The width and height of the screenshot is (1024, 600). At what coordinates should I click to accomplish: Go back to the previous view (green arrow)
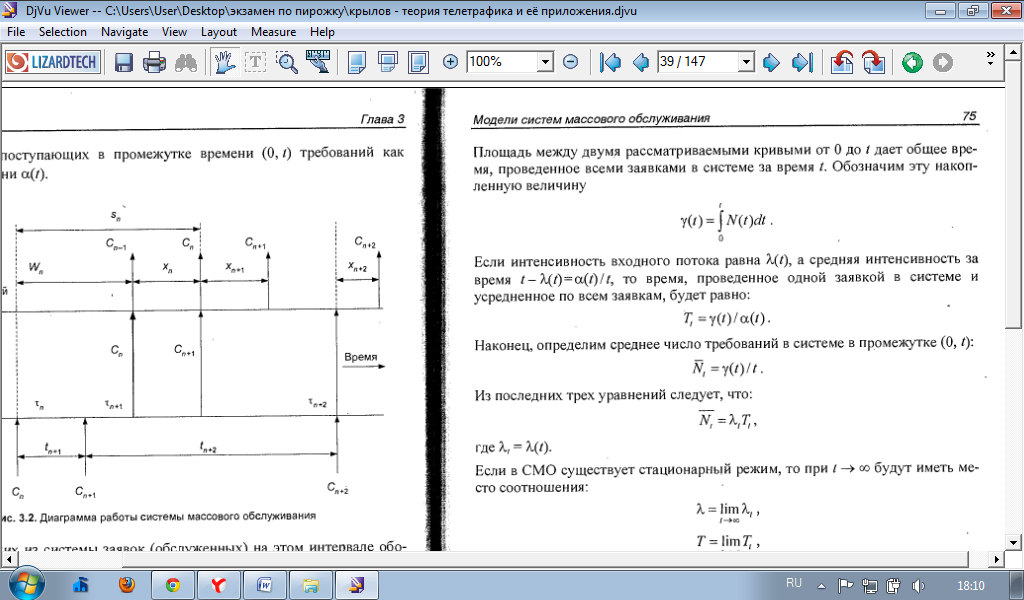click(x=912, y=63)
